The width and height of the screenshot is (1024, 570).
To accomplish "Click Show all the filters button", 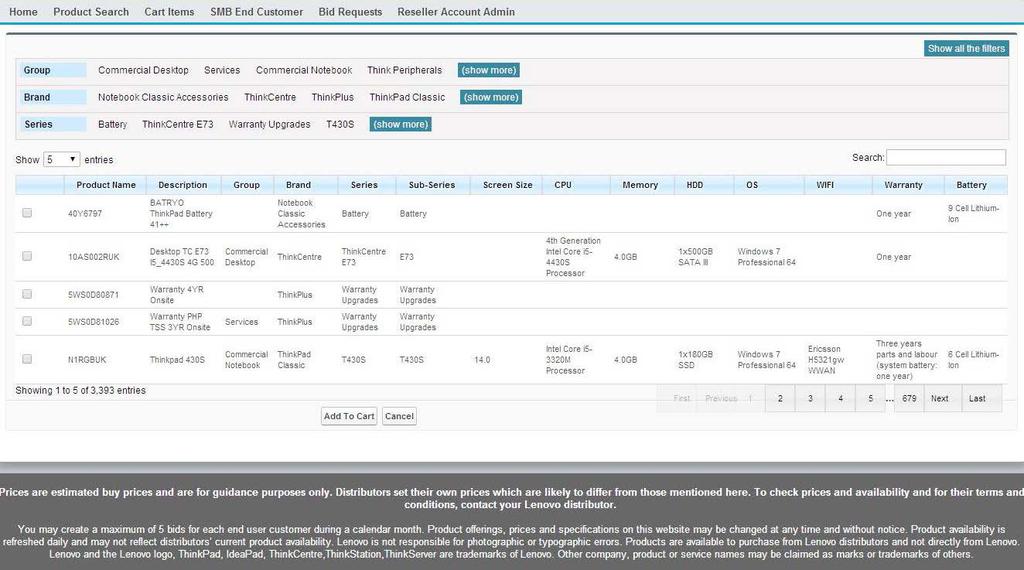I will click(966, 48).
